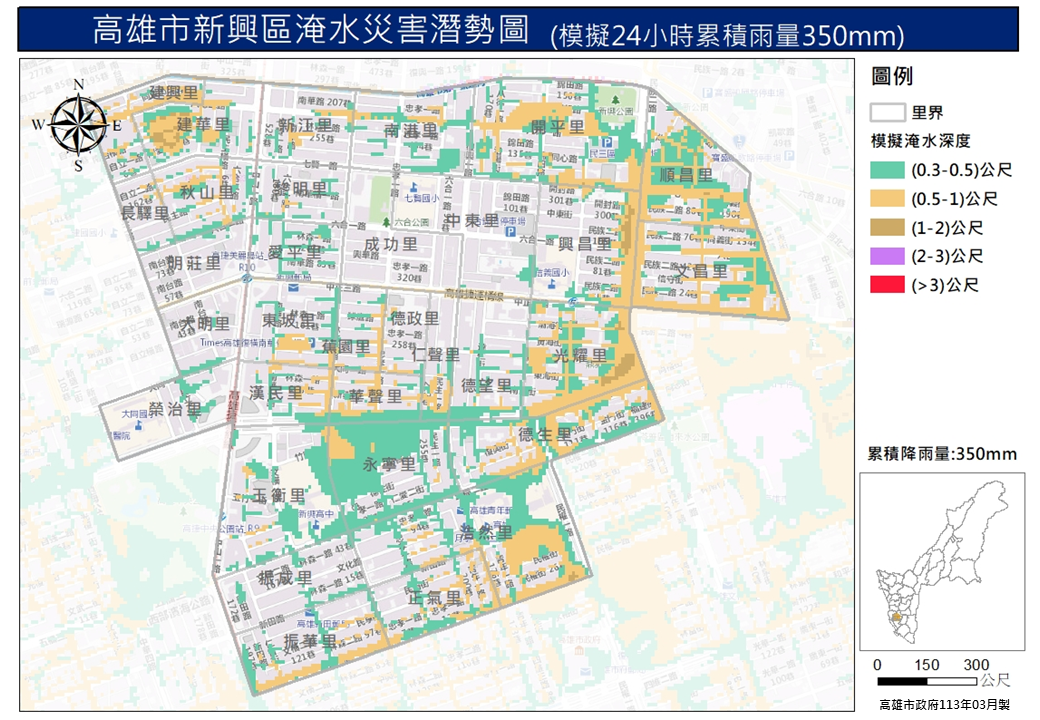Click the brown 1-2 m legend swatch
The image size is (1040, 720).
click(x=887, y=227)
